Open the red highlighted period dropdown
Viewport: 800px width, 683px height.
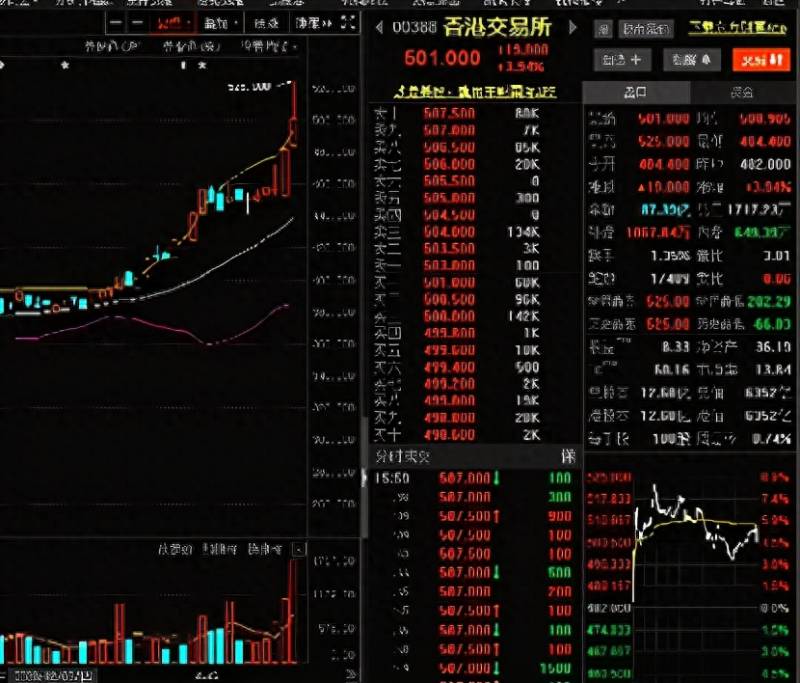[173, 23]
